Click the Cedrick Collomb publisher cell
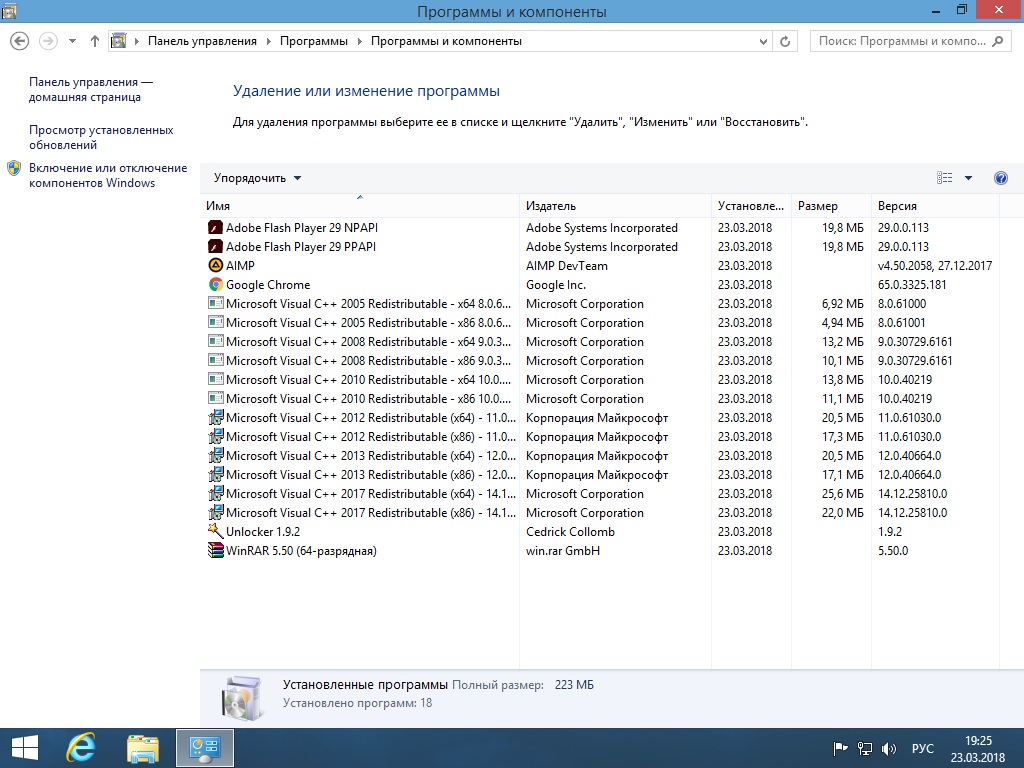Viewport: 1024px width, 768px height. (570, 532)
